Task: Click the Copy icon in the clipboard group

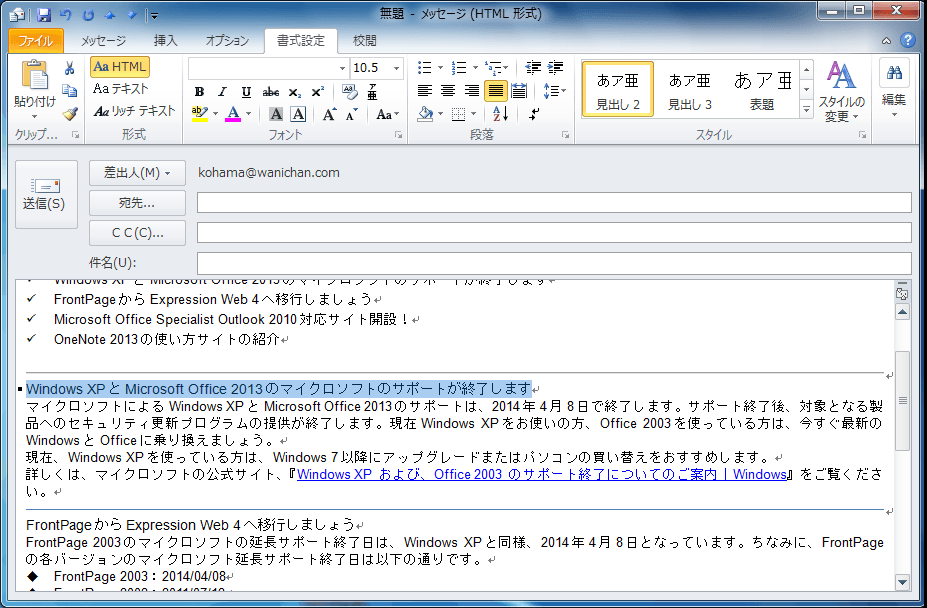Action: coord(70,90)
